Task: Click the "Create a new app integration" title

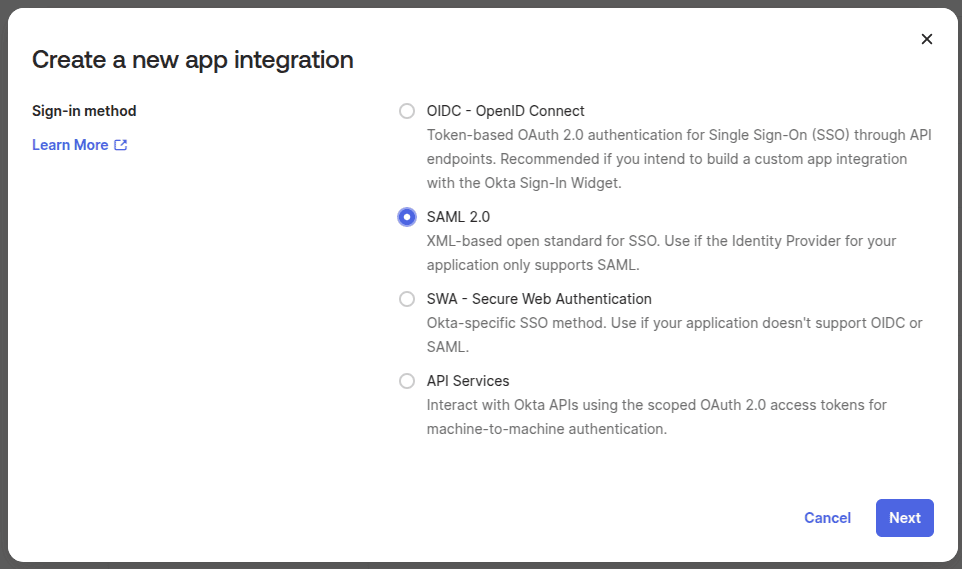Action: tap(193, 60)
